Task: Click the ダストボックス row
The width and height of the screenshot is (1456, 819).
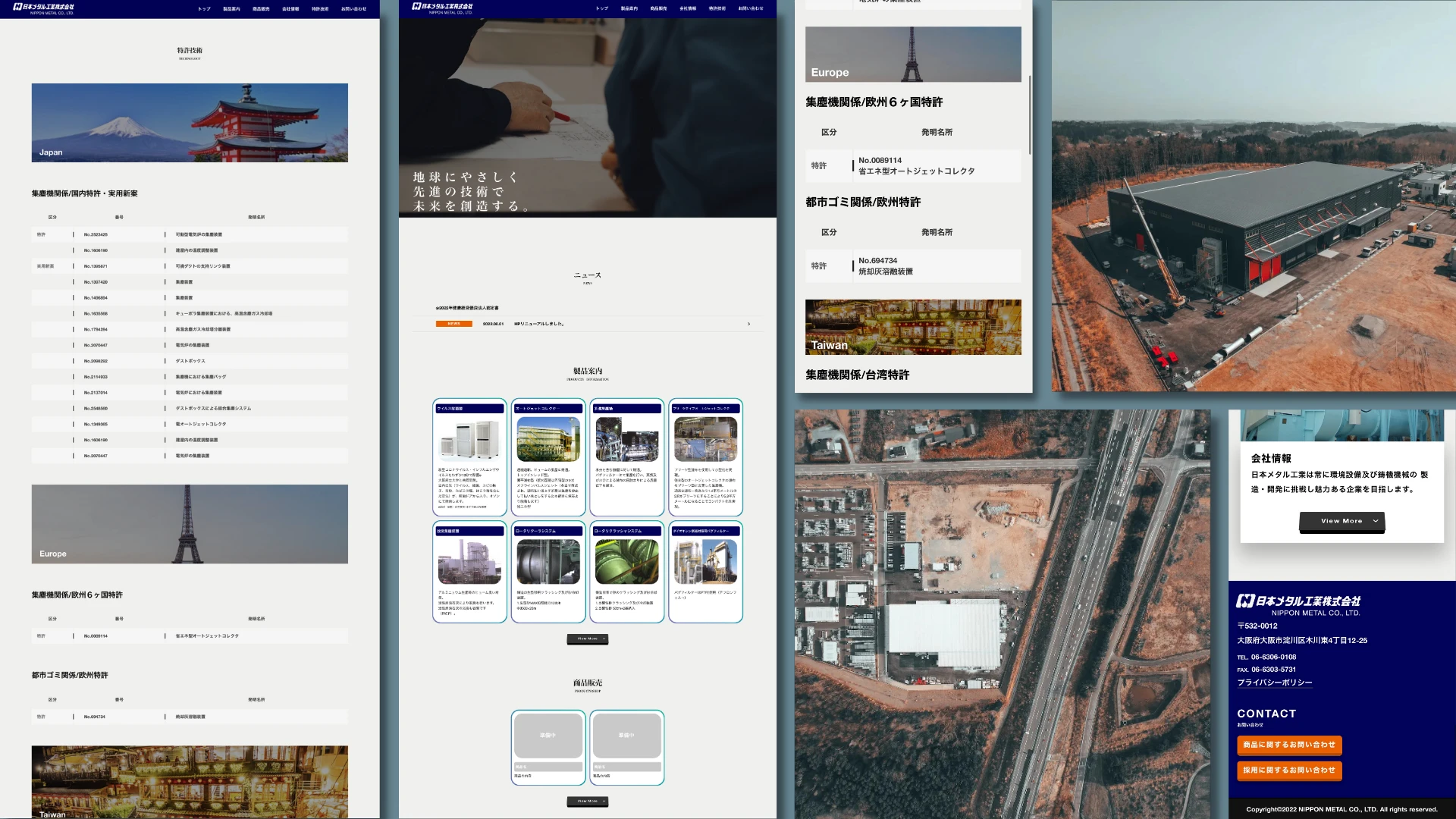Action: (190, 361)
